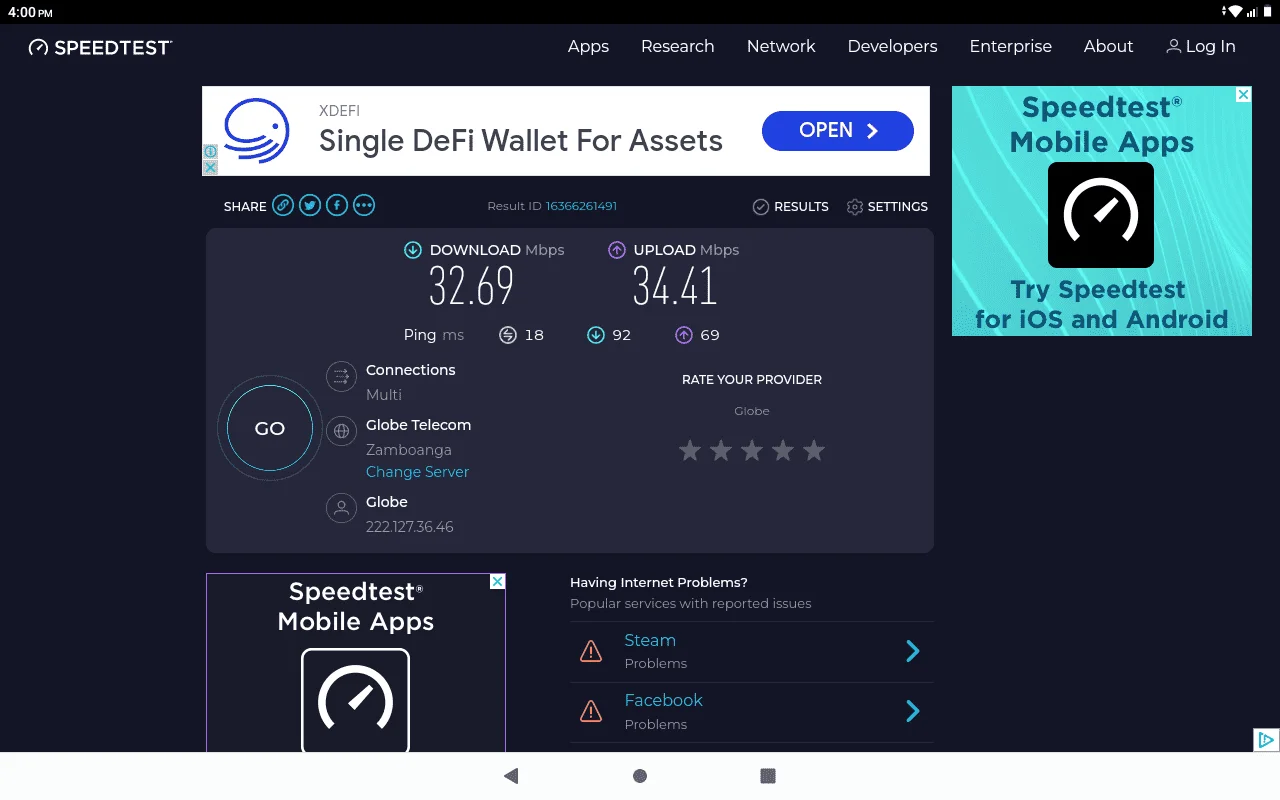Viewport: 1280px width, 800px height.
Task: Tap the Android recent apps square button
Action: pos(768,776)
